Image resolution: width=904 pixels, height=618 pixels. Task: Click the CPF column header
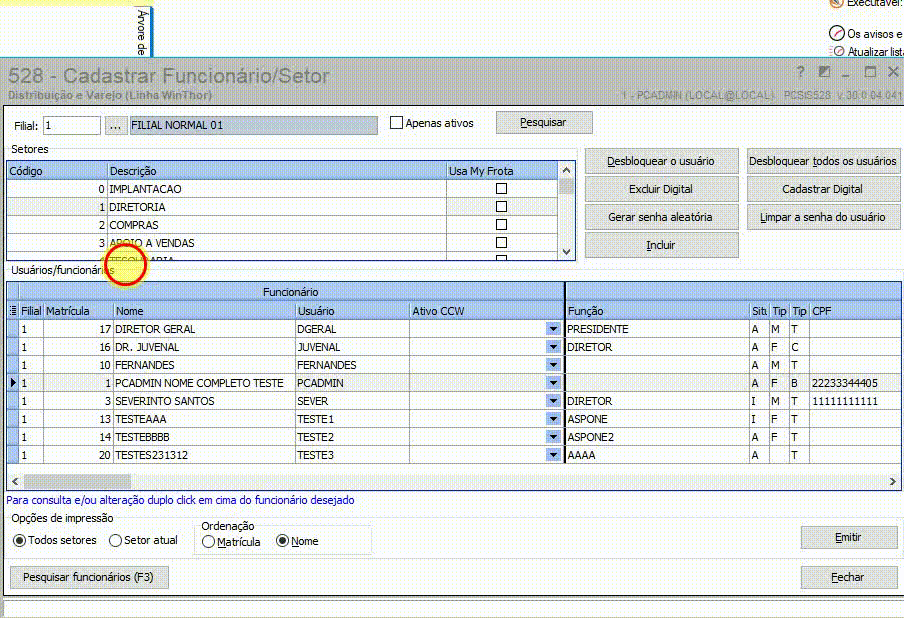point(856,311)
